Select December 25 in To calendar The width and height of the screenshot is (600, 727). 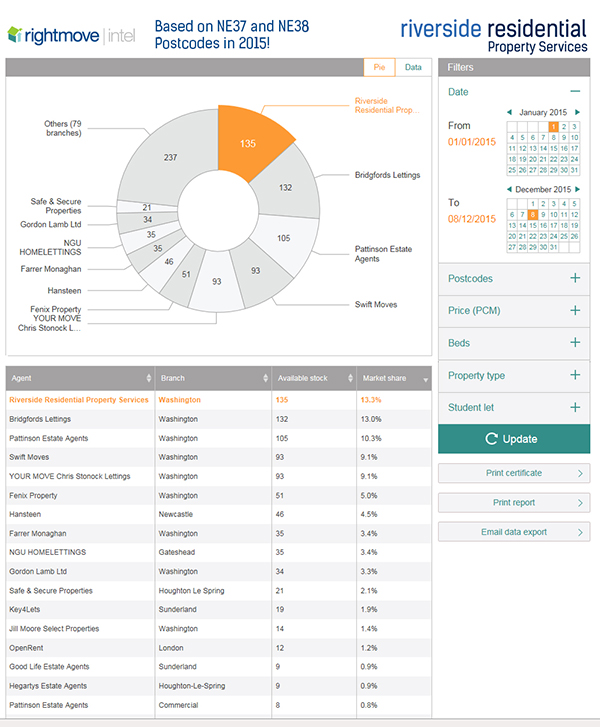564,236
